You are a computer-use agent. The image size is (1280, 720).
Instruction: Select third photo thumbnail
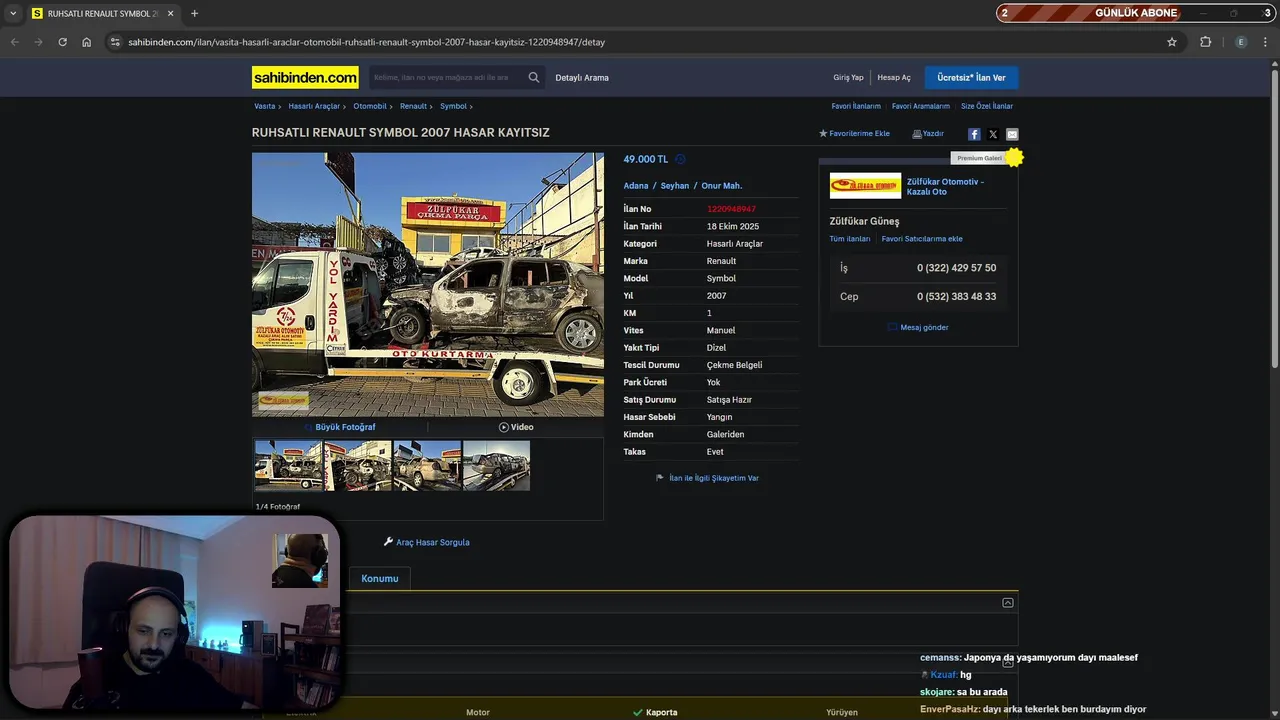[427, 466]
